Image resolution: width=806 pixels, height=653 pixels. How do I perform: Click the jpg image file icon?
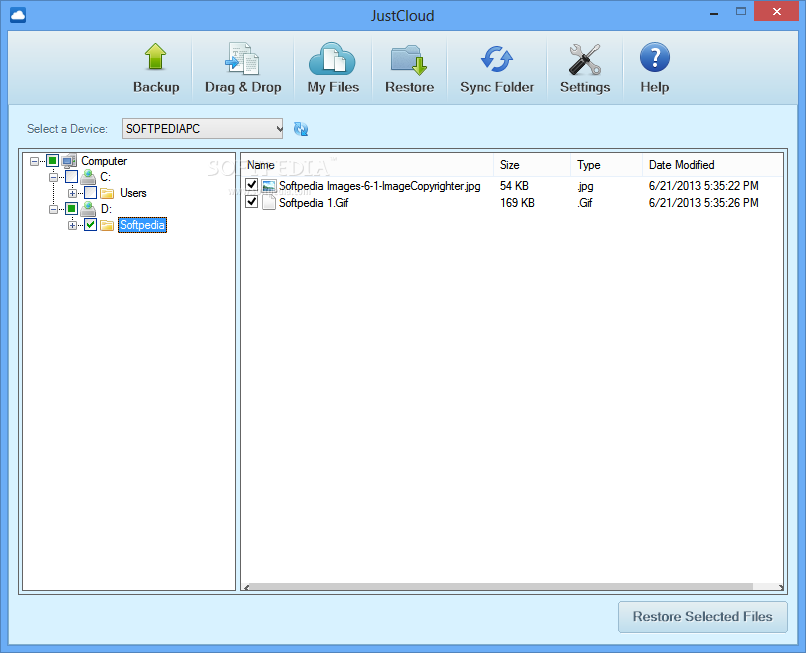(269, 186)
